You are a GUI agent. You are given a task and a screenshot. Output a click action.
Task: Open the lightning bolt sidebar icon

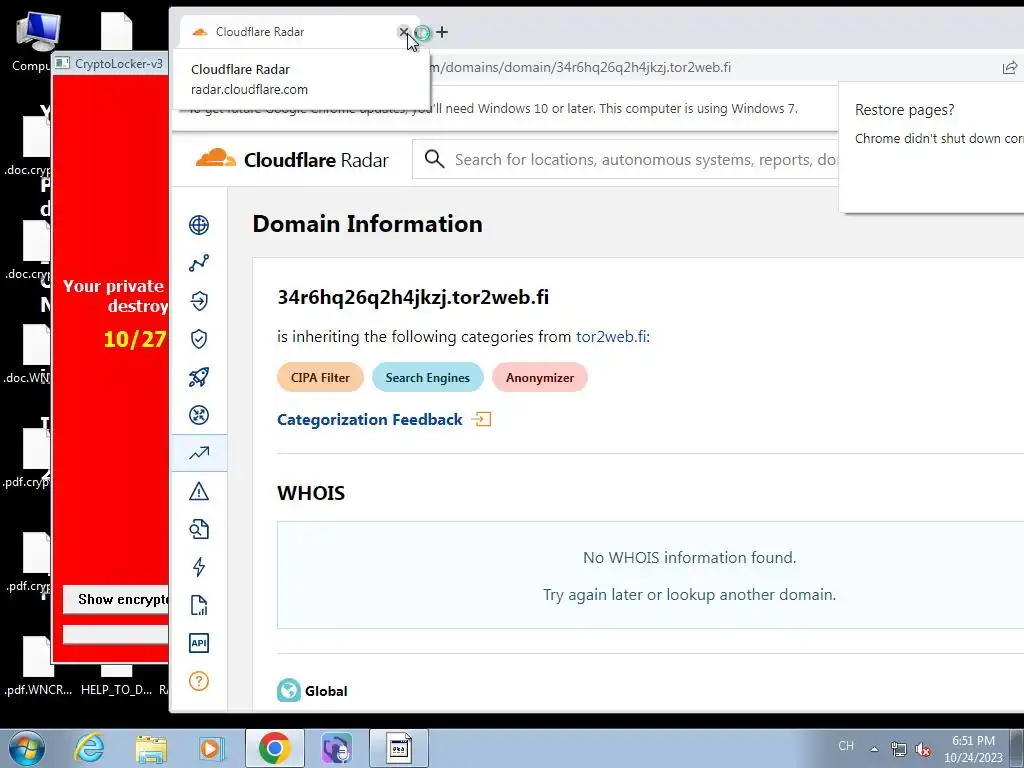199,567
